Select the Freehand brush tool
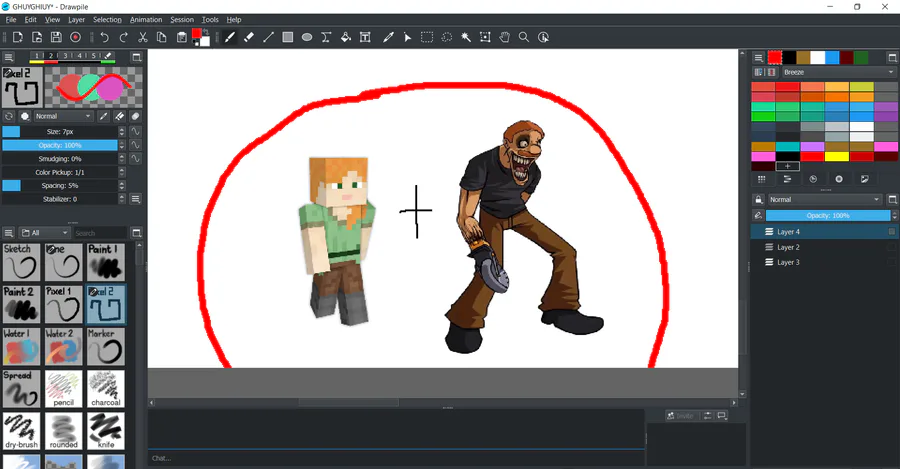Screen dimensions: 900x469 (230, 37)
